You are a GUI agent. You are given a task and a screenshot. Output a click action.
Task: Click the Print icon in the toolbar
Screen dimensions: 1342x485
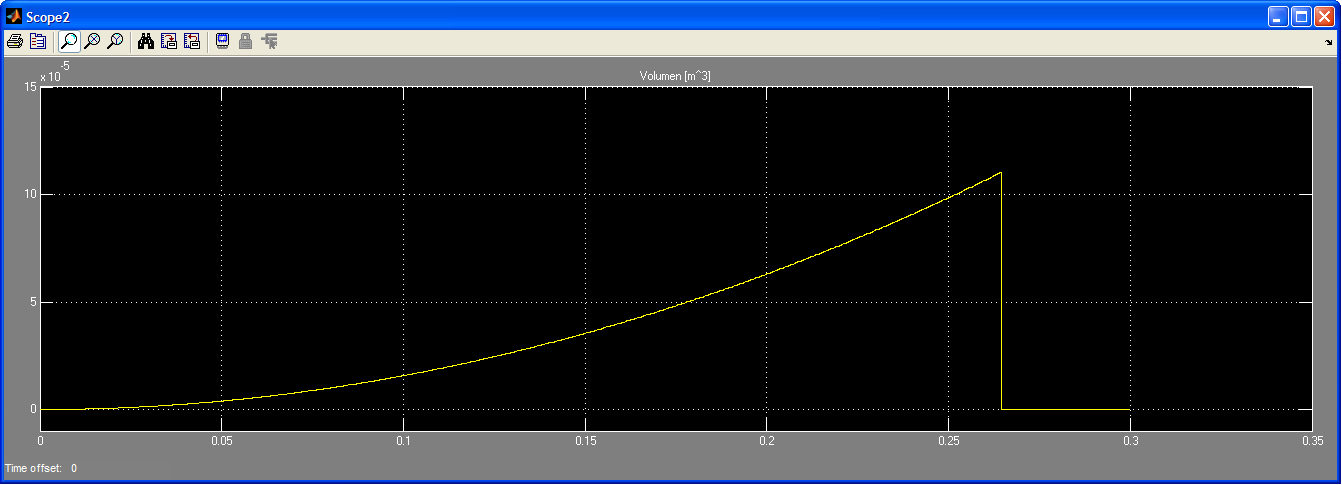coord(15,41)
